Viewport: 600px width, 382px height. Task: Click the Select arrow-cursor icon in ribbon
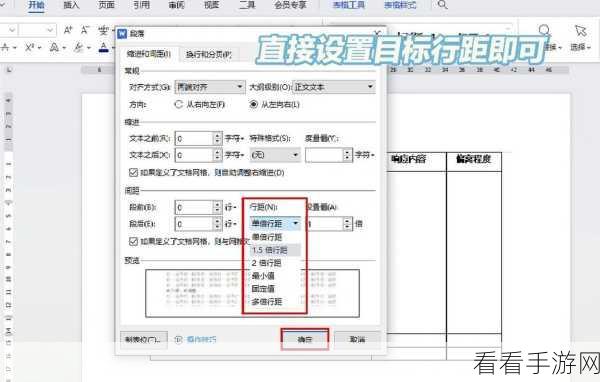point(580,30)
